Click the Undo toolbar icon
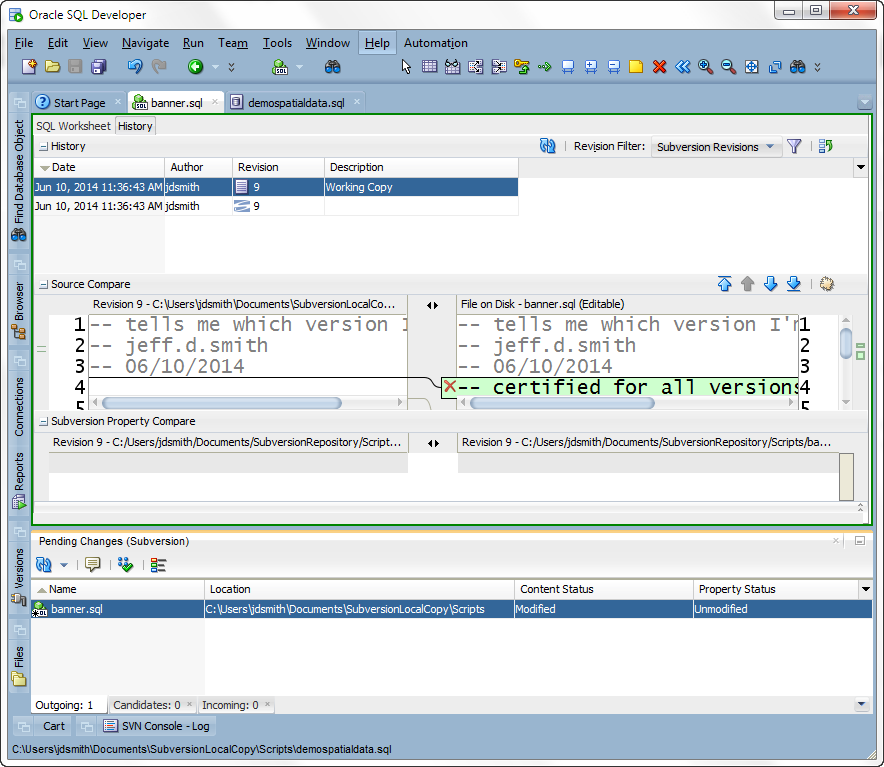Image resolution: width=884 pixels, height=767 pixels. tap(135, 67)
